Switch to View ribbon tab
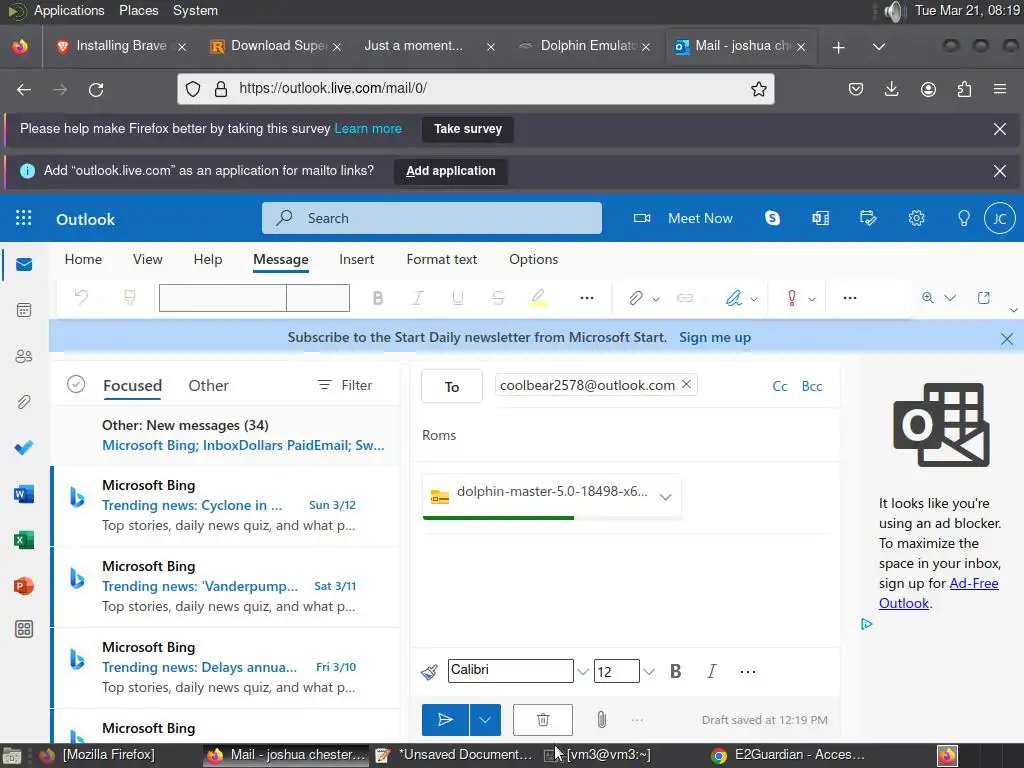Viewport: 1024px width, 768px height. tap(148, 259)
